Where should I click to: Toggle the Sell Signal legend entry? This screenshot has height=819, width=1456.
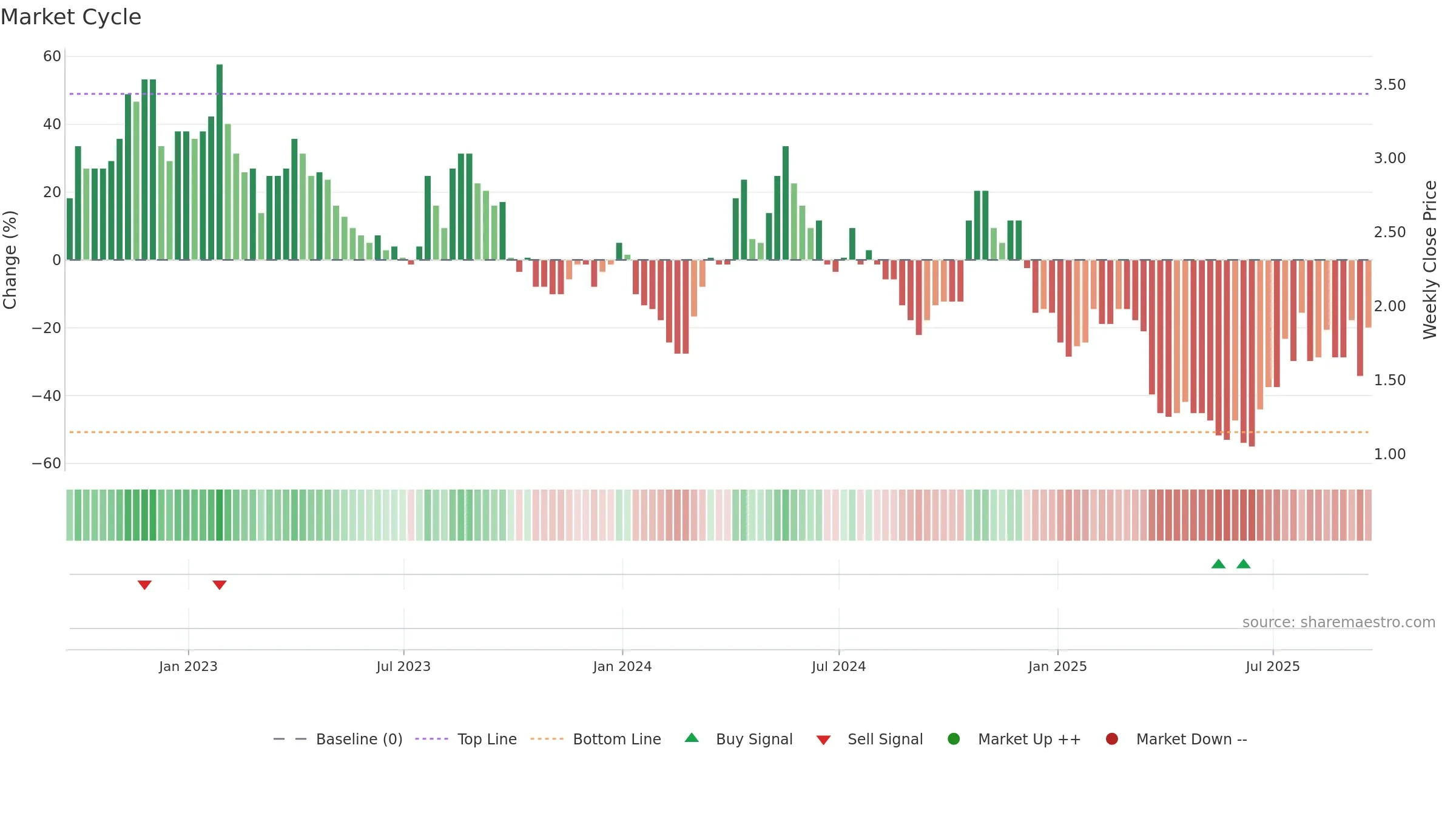coord(869,739)
